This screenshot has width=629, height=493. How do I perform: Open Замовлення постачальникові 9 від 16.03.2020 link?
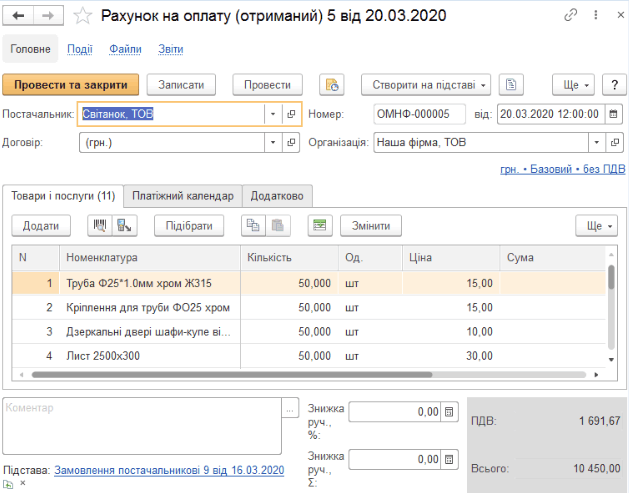point(169,470)
